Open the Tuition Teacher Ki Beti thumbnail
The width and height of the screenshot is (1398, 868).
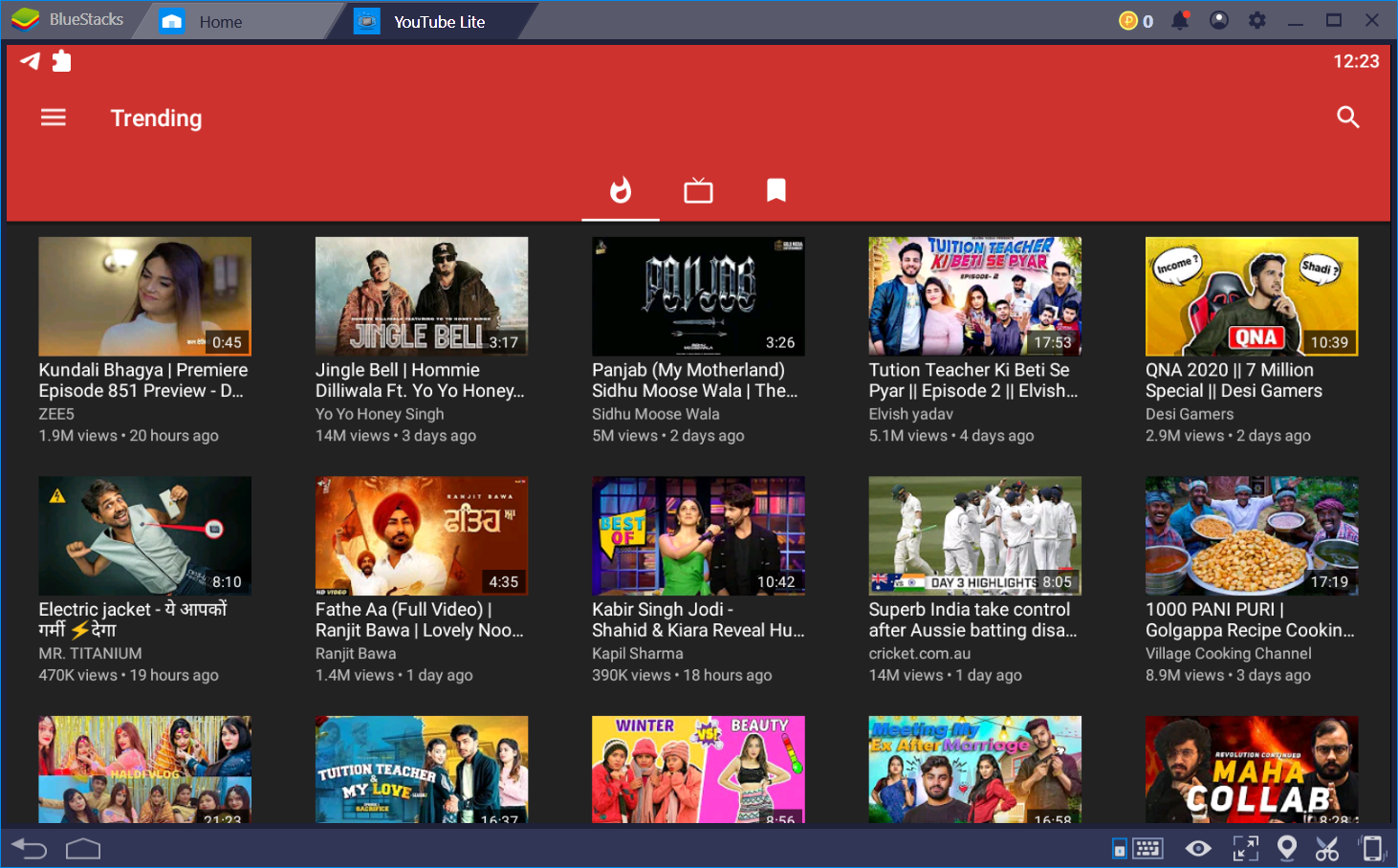pyautogui.click(x=975, y=296)
